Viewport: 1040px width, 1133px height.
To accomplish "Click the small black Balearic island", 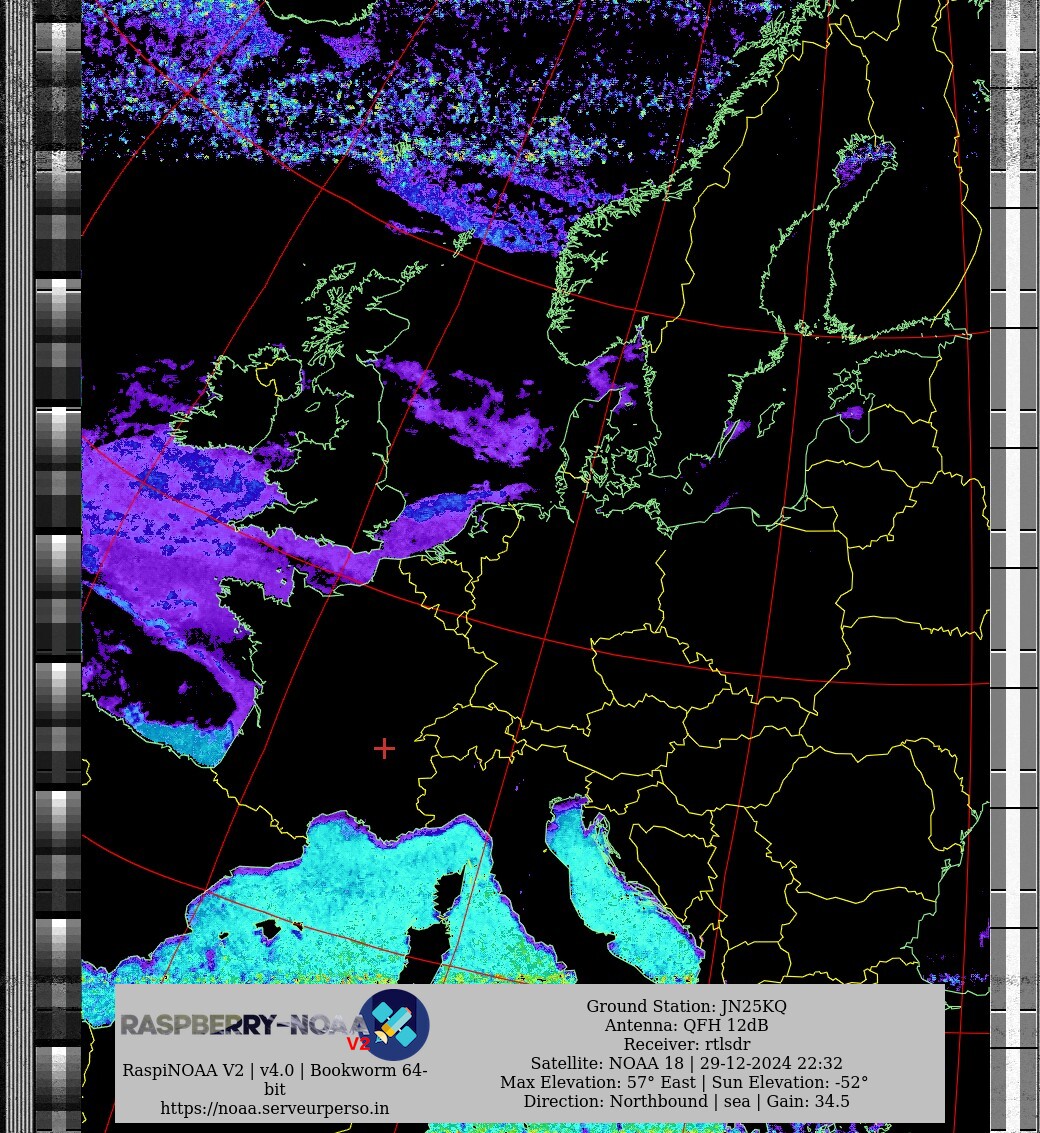I will coord(268,931).
